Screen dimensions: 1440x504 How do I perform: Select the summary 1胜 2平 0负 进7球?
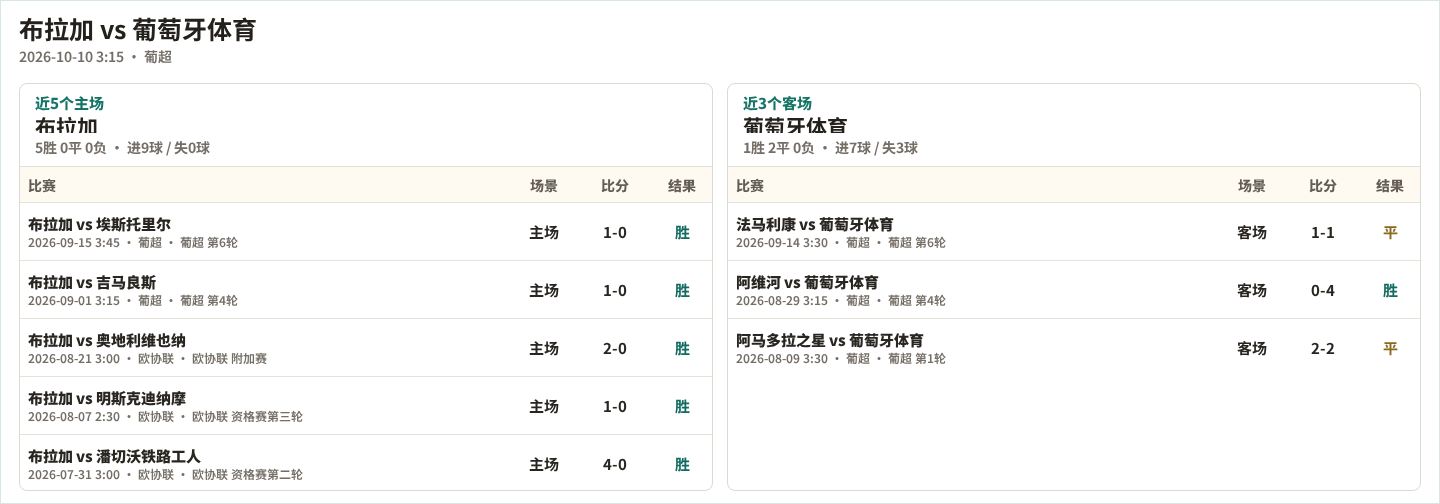[x=830, y=148]
